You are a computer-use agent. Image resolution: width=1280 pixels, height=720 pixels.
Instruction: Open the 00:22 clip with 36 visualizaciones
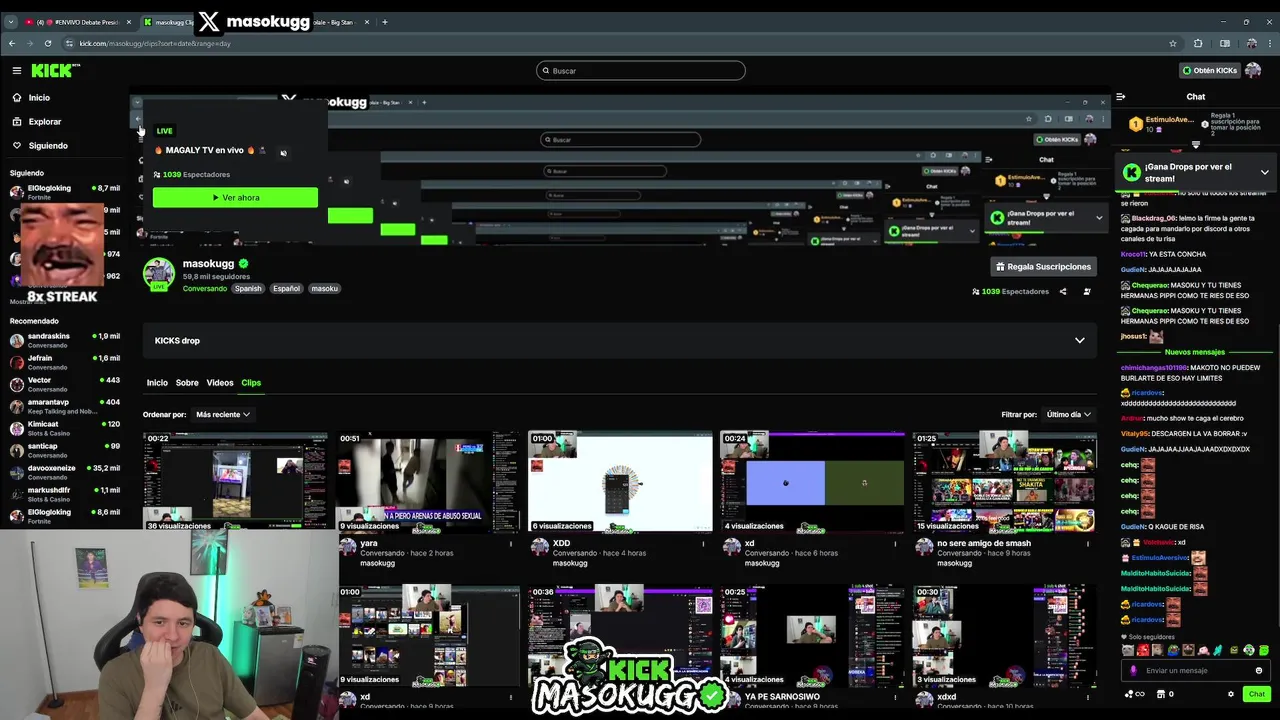[235, 482]
